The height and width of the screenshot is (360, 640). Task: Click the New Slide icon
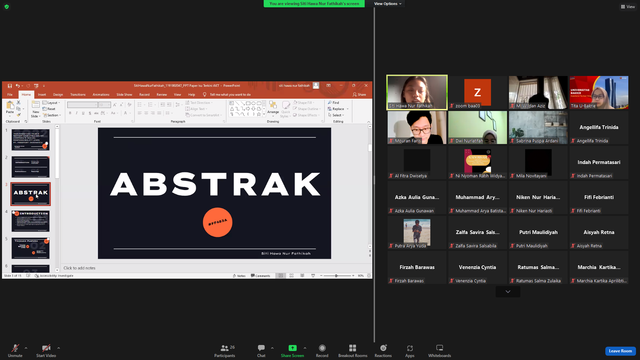coord(36,105)
